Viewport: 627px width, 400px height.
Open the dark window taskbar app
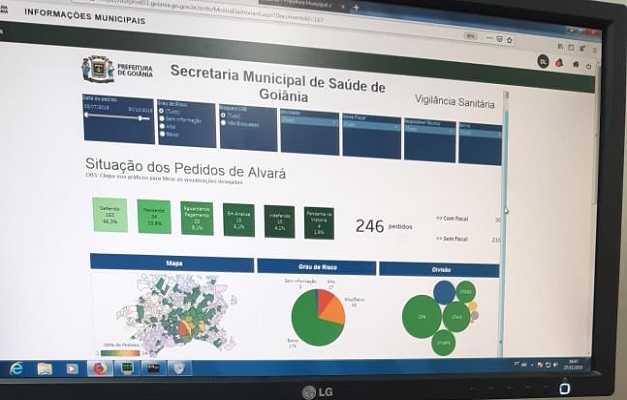click(x=154, y=368)
